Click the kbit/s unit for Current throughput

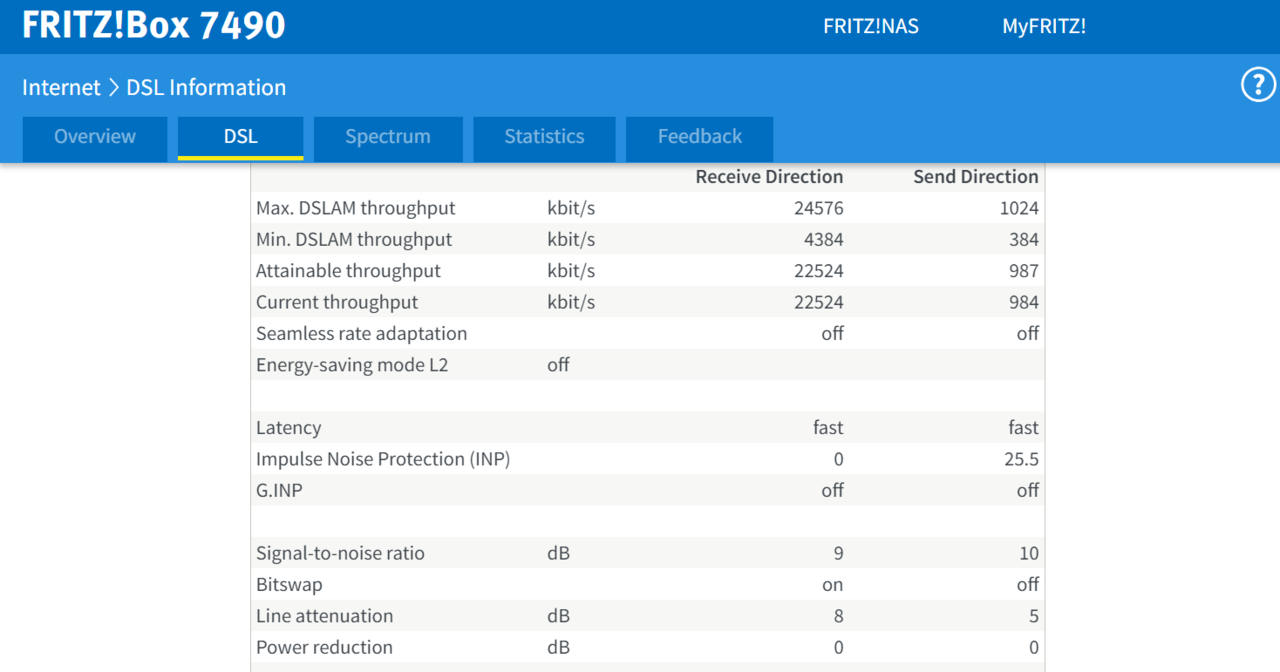(571, 302)
